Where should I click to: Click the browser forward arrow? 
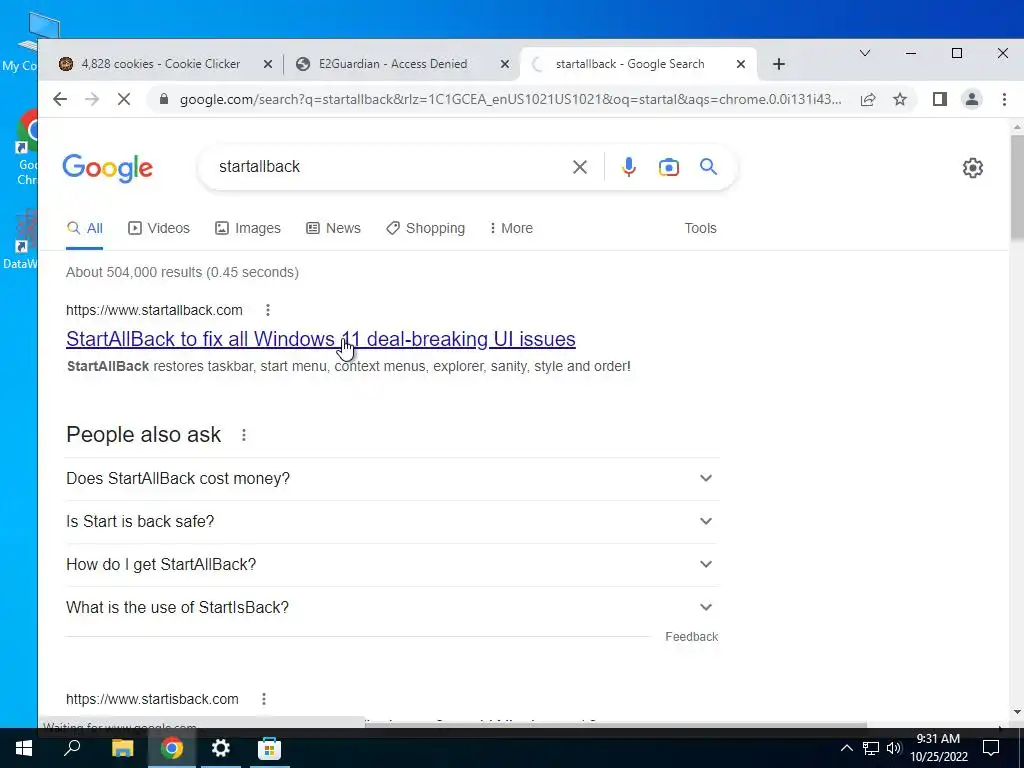pos(92,99)
